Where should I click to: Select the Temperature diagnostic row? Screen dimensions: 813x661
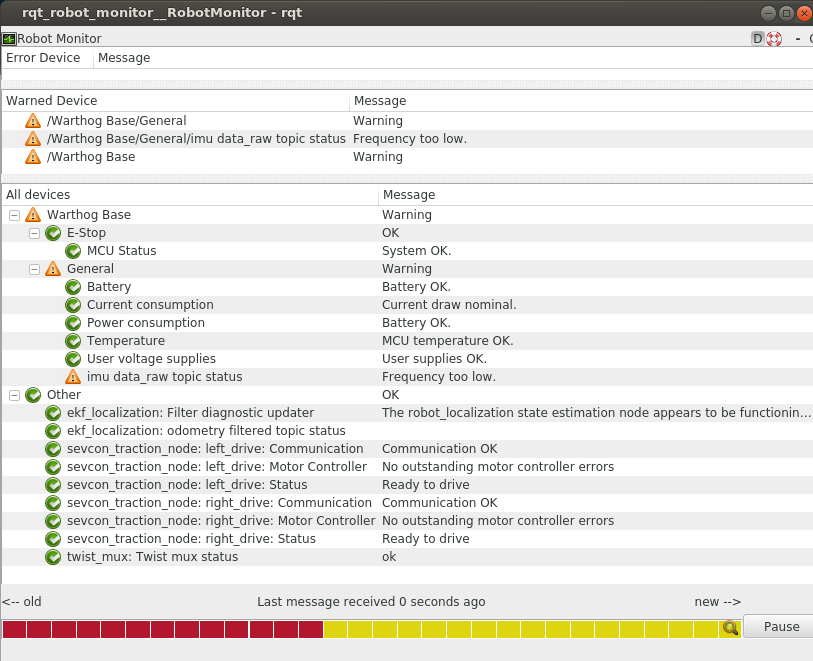(x=126, y=341)
